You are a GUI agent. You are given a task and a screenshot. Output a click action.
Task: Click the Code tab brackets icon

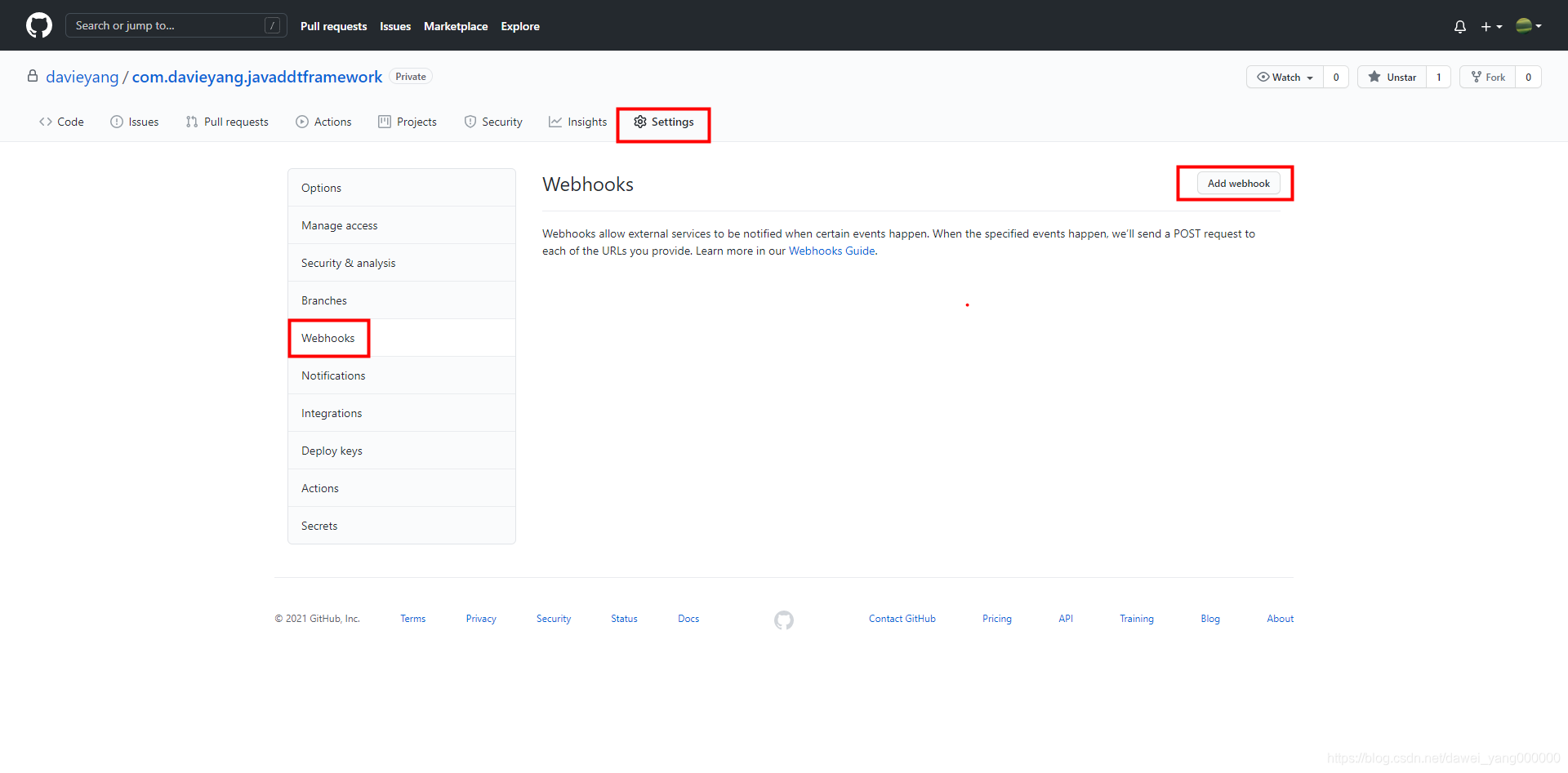click(x=46, y=122)
